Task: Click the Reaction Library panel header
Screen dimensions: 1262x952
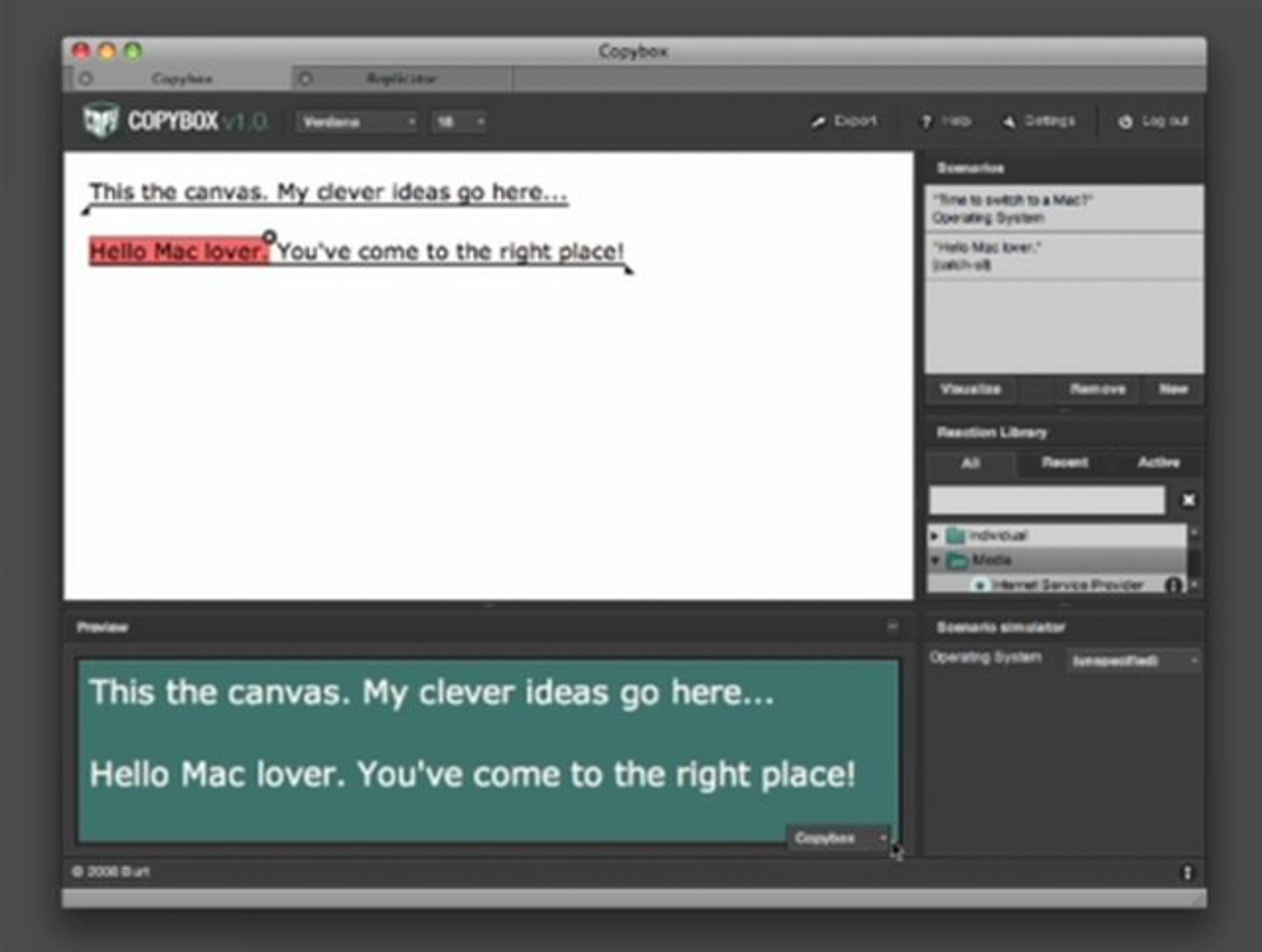Action: coord(1064,433)
